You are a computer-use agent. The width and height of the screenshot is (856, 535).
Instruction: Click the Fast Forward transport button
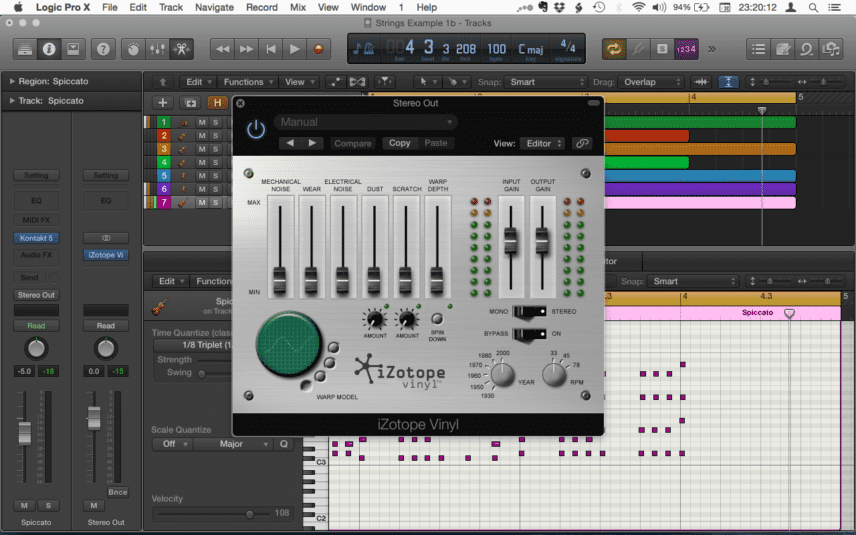tap(246, 49)
